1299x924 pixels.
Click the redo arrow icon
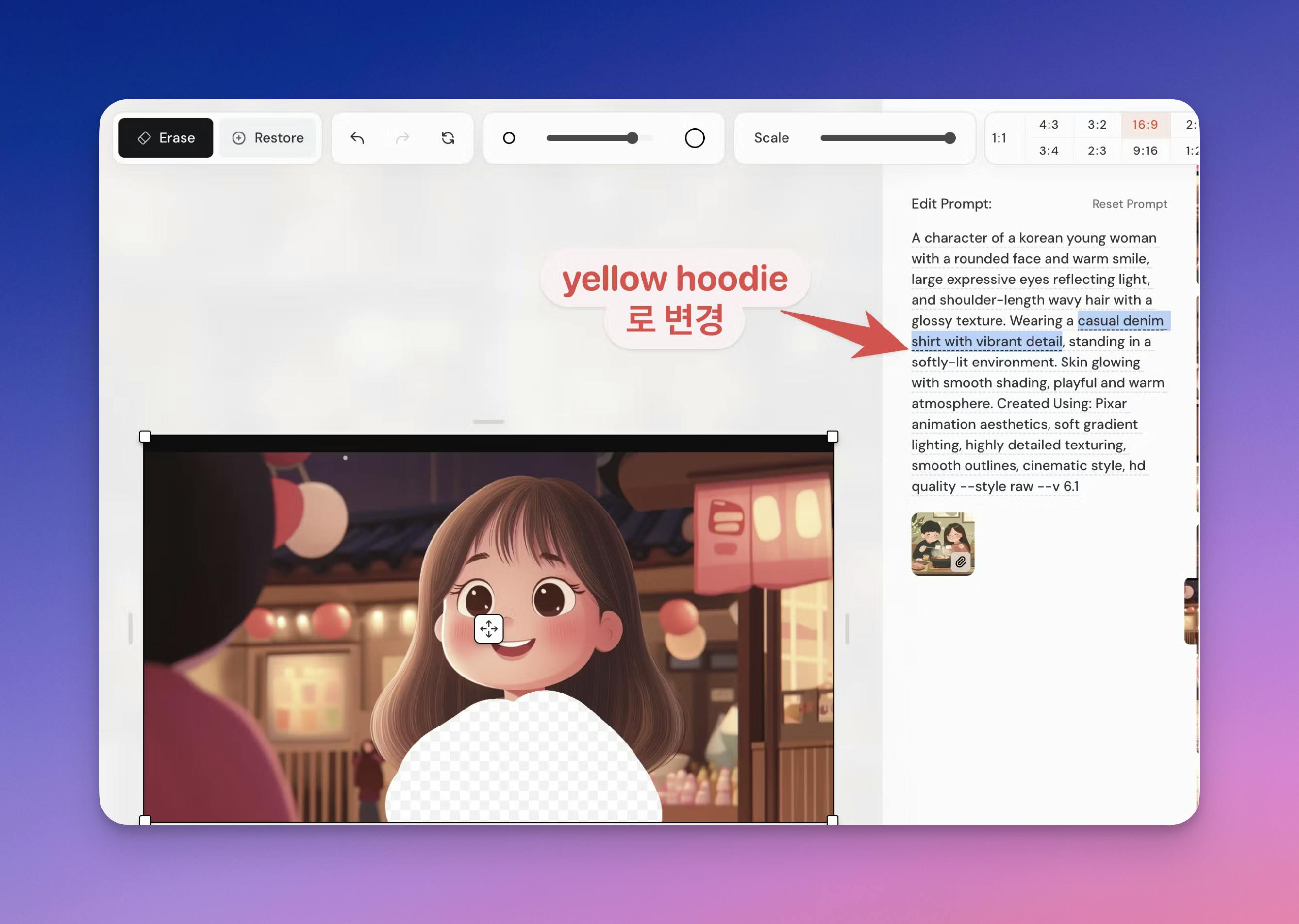tap(402, 138)
